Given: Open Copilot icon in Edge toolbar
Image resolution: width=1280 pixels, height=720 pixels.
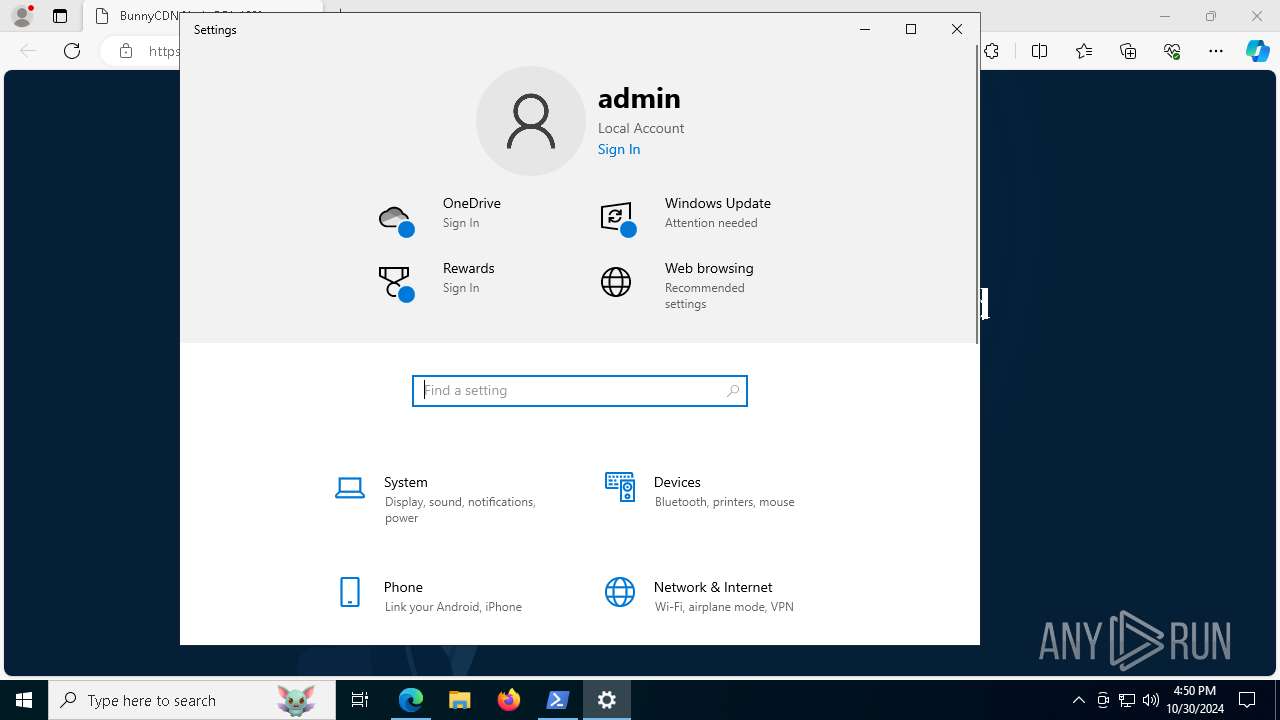Looking at the screenshot, I should pyautogui.click(x=1257, y=51).
